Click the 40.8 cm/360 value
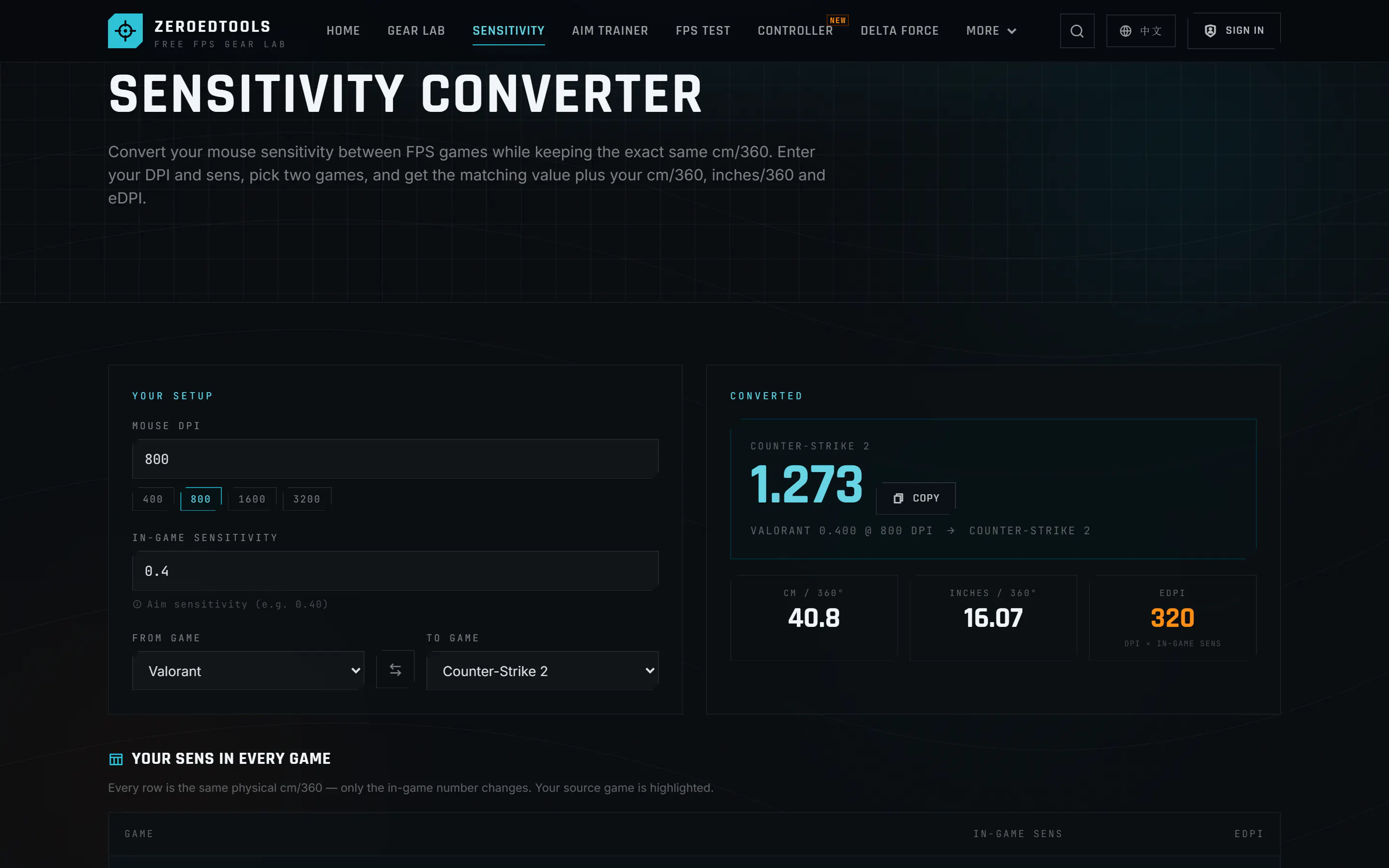Screen dimensions: 1389x868 (814, 618)
